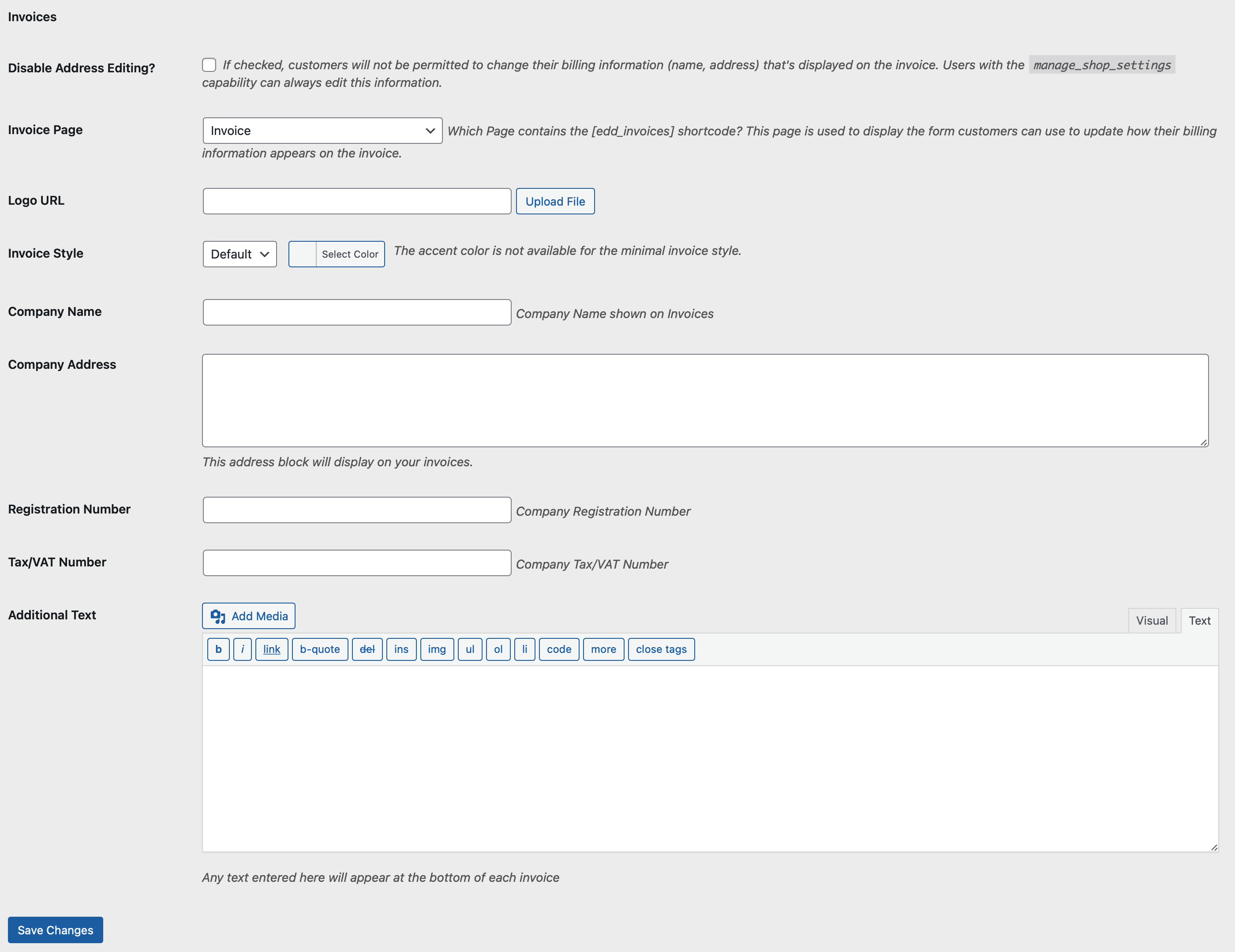Click the Company Address resize handle

pyautogui.click(x=1204, y=442)
